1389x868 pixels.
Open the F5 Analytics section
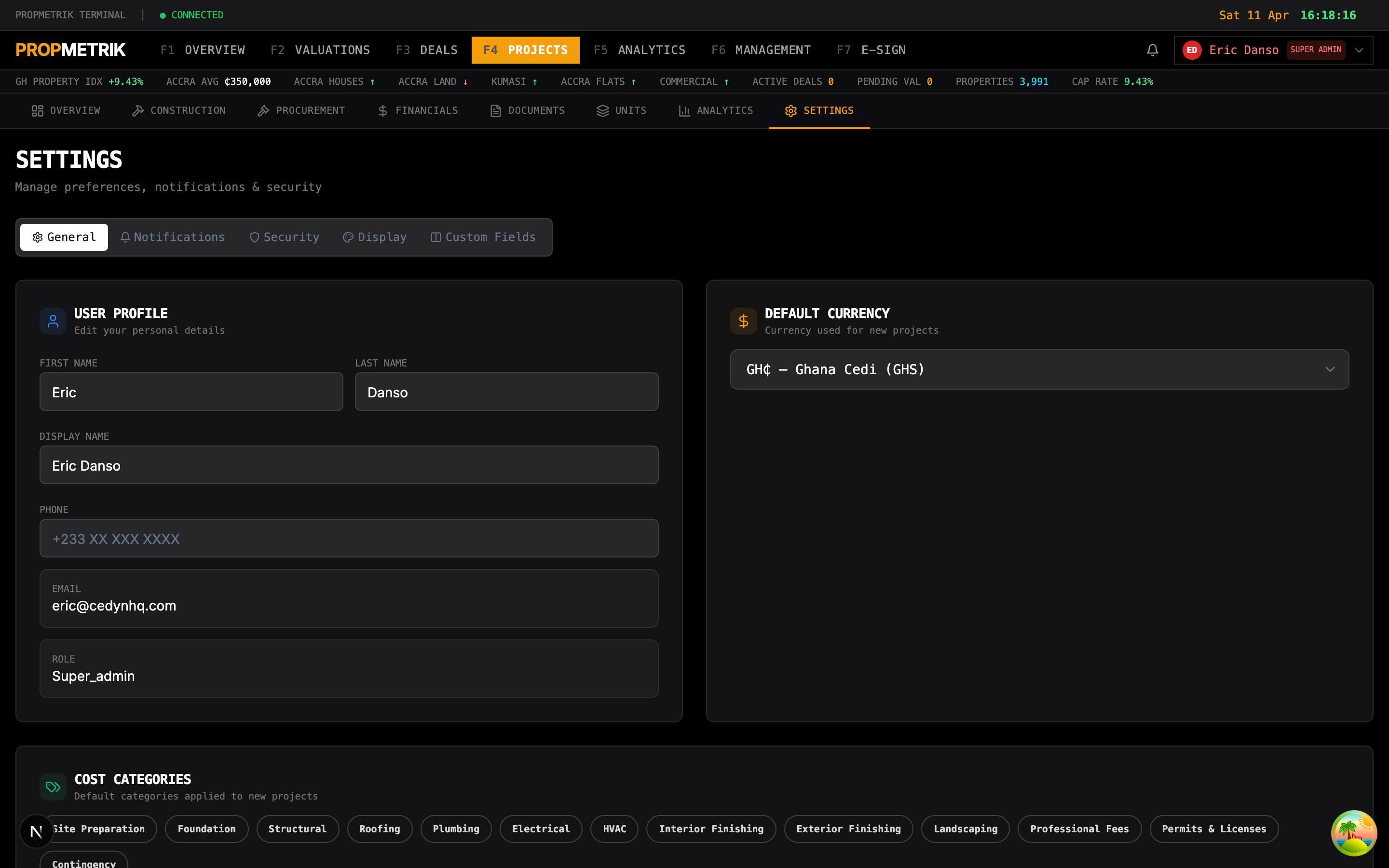pos(640,50)
